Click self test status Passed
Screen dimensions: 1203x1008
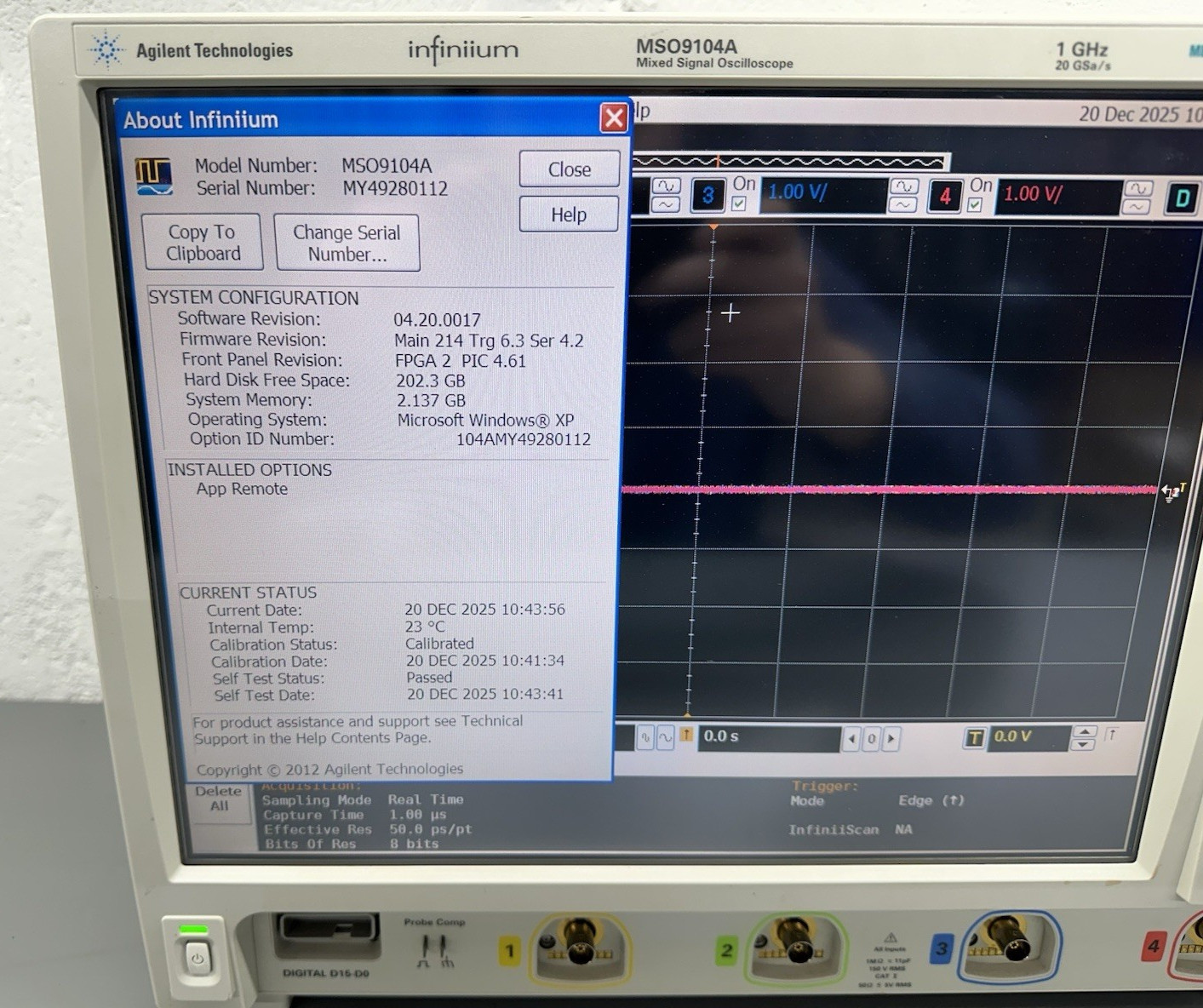pyautogui.click(x=429, y=678)
